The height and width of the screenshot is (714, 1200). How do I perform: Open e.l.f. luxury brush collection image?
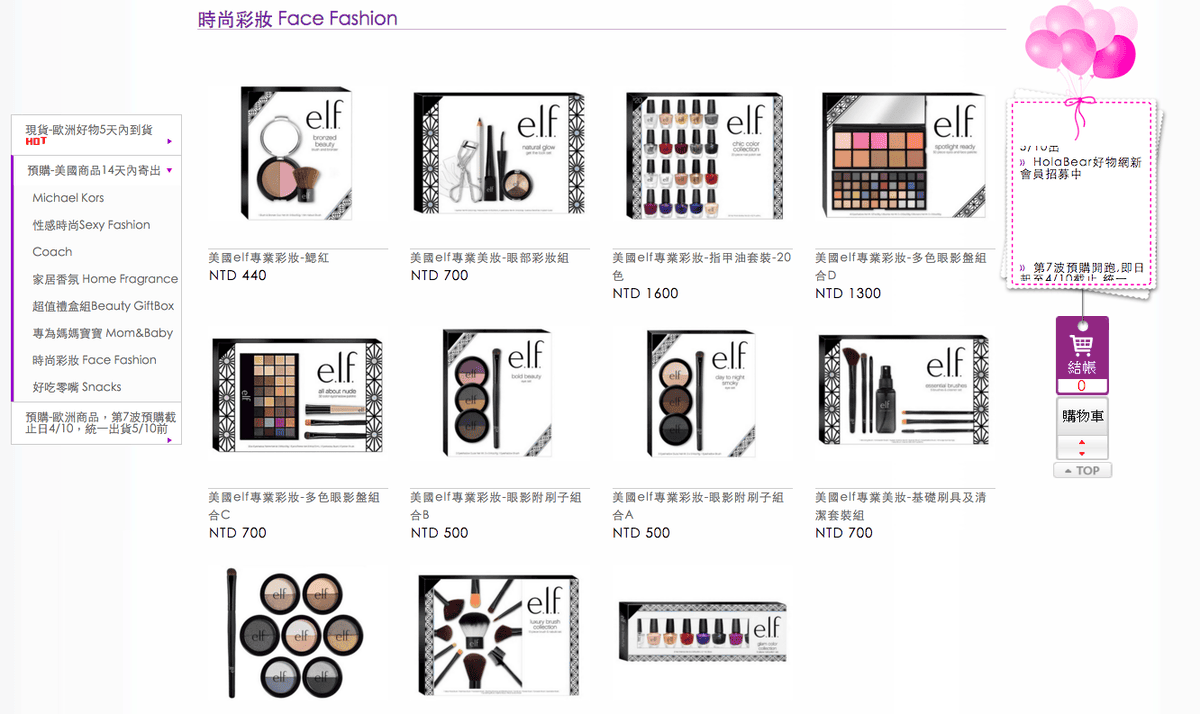point(499,635)
